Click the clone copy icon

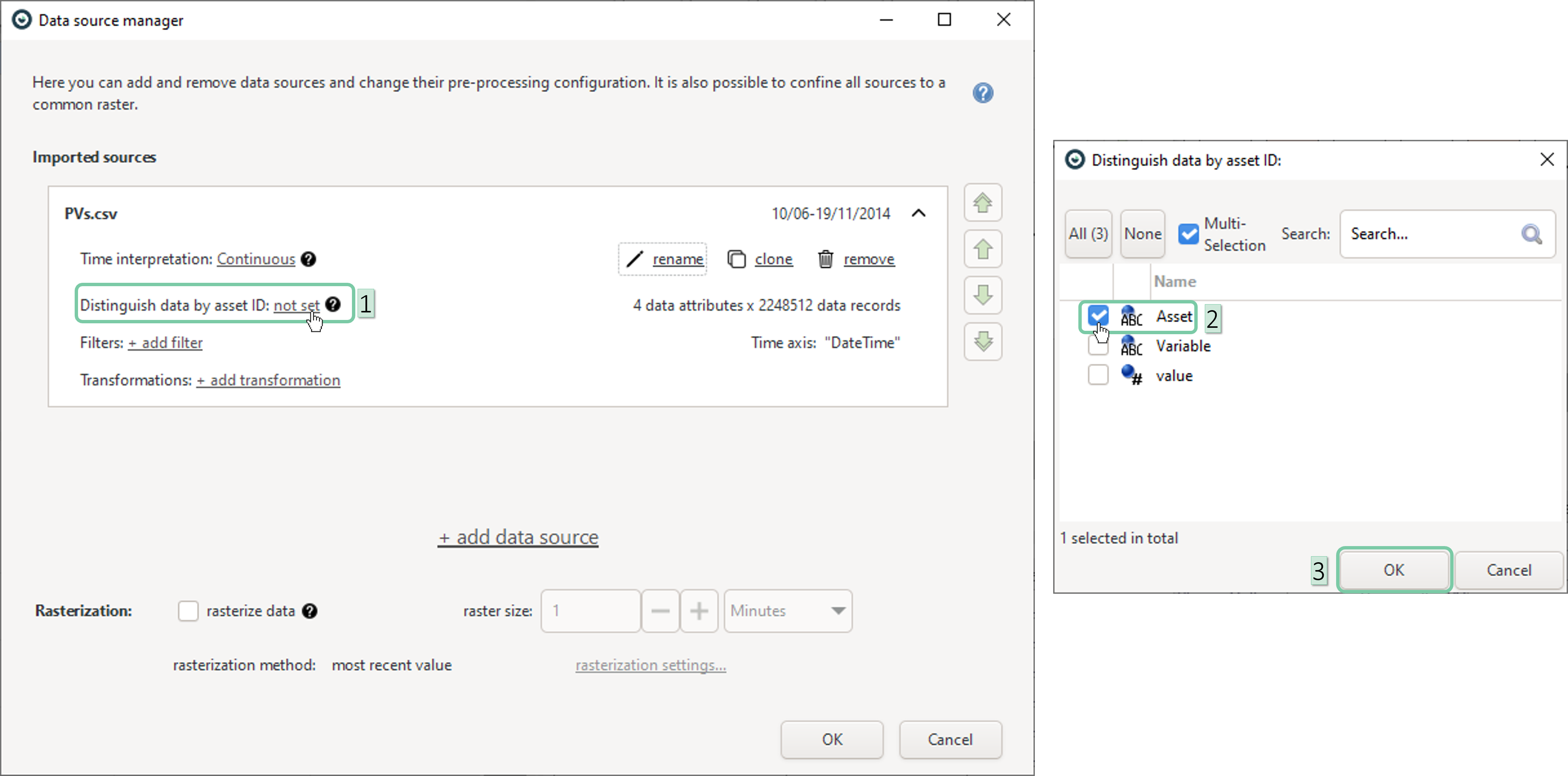(737, 259)
